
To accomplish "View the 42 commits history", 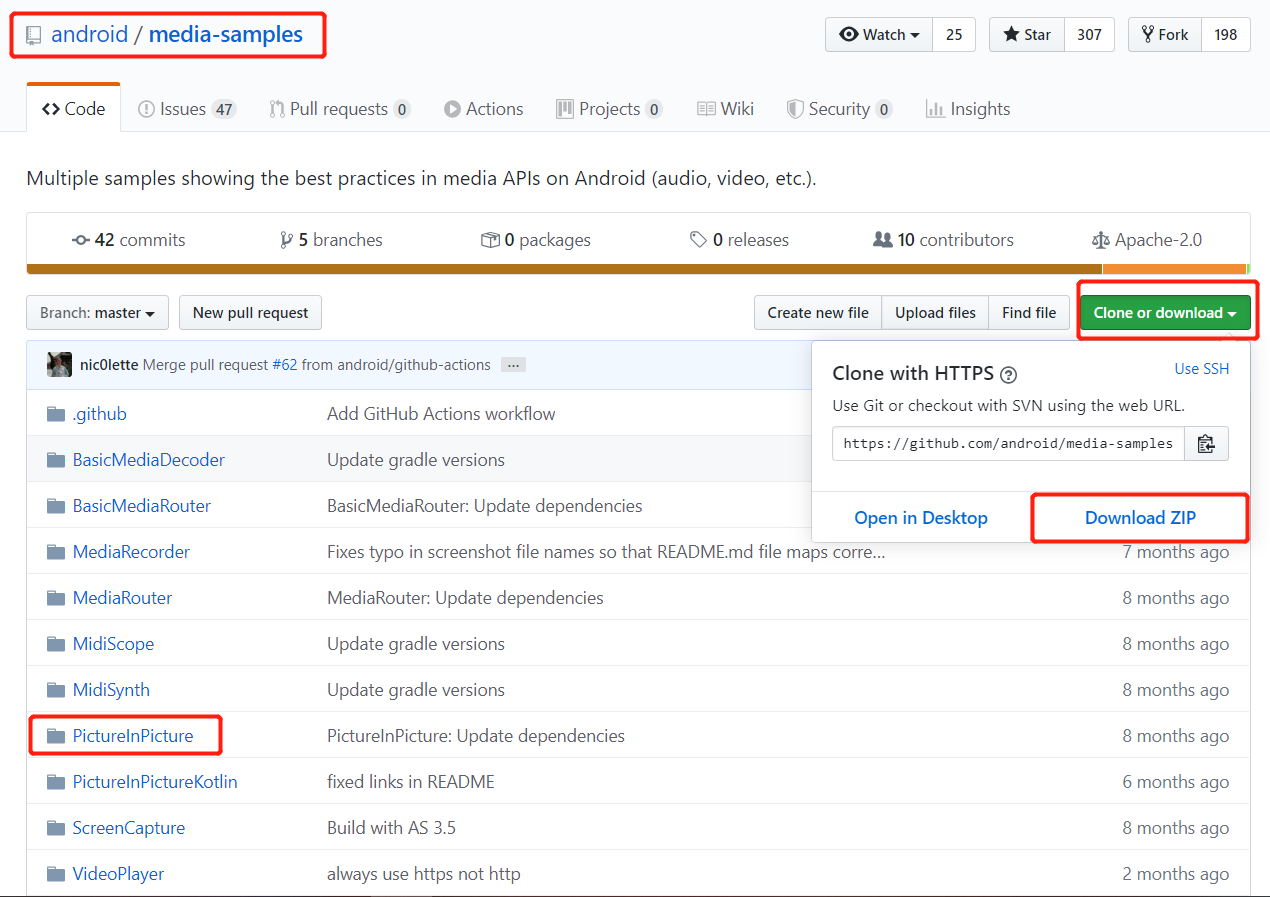I will click(129, 240).
